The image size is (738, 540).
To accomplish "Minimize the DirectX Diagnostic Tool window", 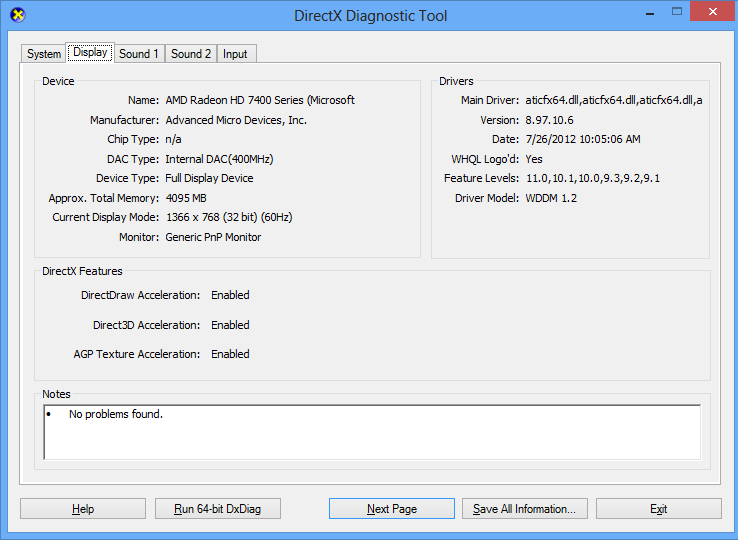I will point(650,13).
